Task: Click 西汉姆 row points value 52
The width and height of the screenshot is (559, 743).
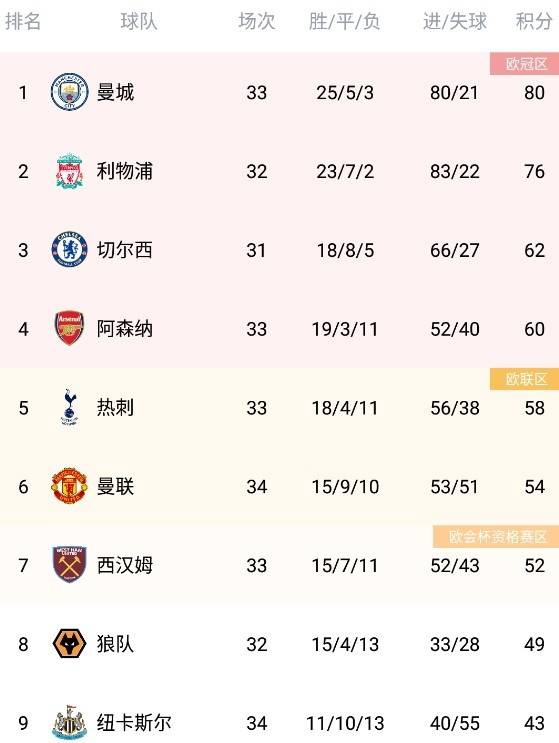Action: point(534,565)
